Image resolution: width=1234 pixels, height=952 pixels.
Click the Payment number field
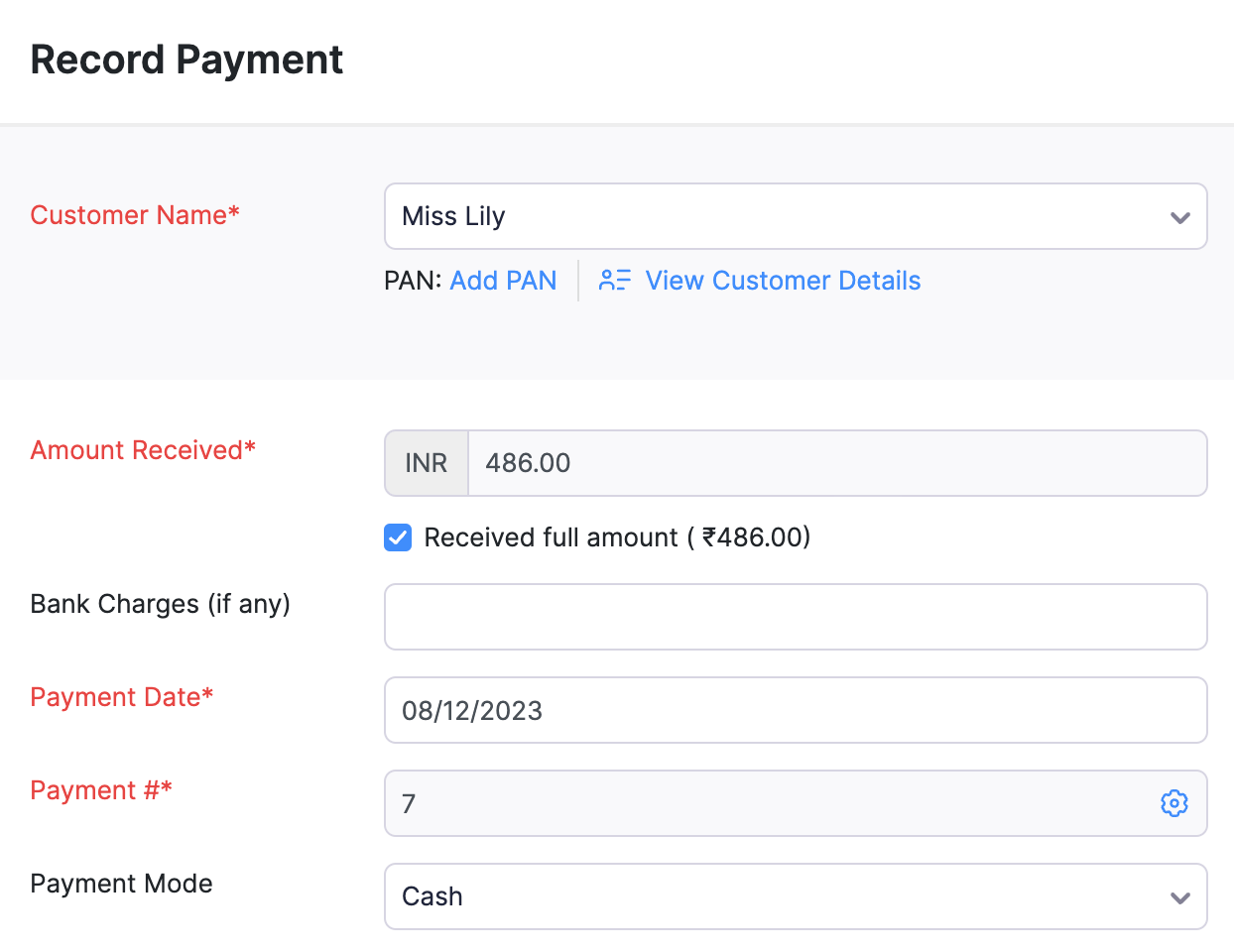pyautogui.click(x=694, y=803)
